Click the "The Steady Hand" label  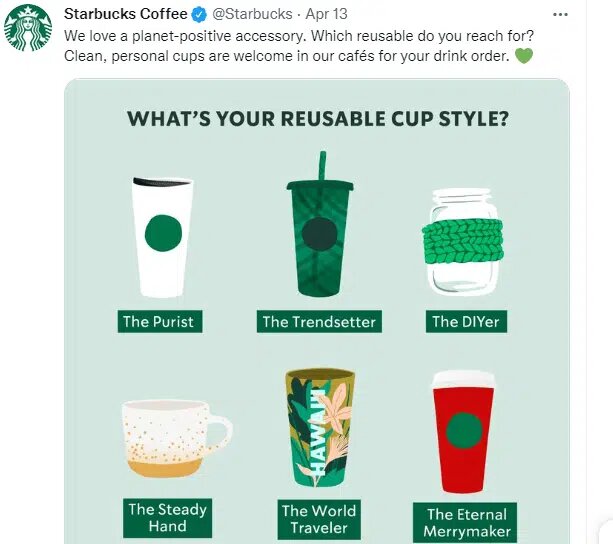pos(168,517)
